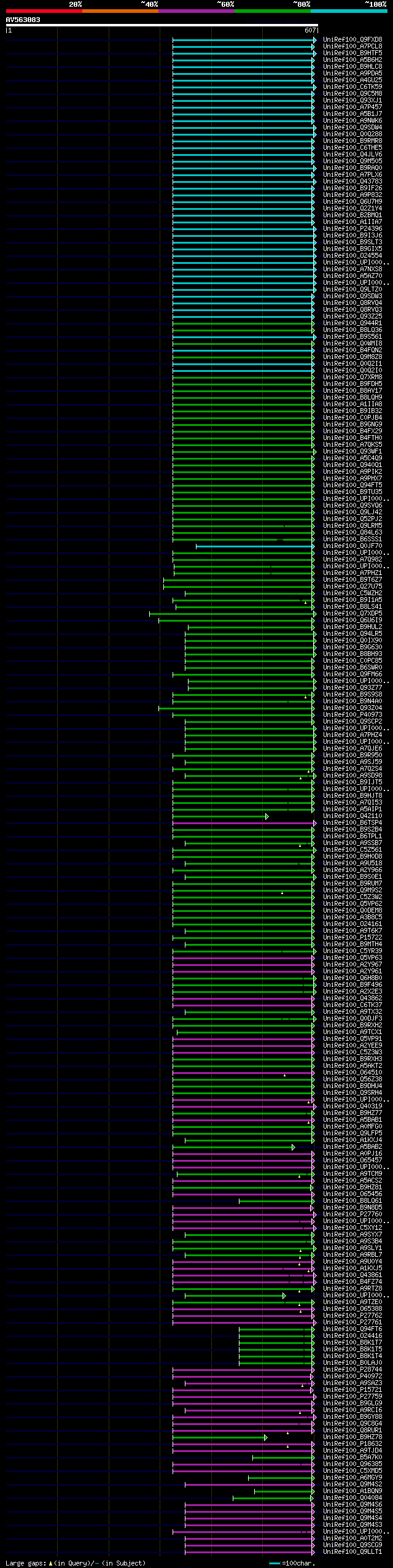Select hit label UniRef100_Q9SDW4
The width and height of the screenshot is (393, 1568).
(352, 128)
